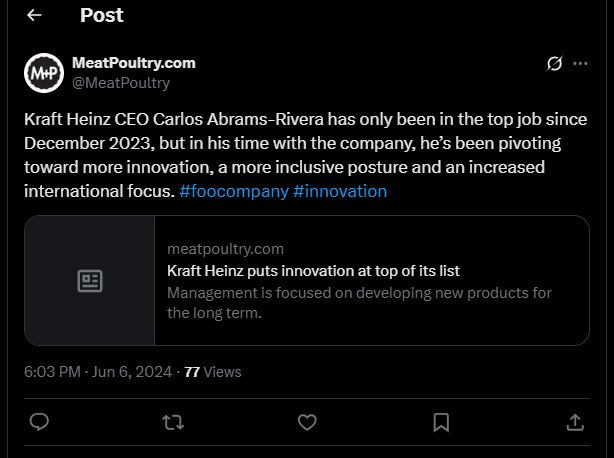Image resolution: width=614 pixels, height=458 pixels.
Task: Click the 6:03 PM Jun 6, 2024 timestamp
Action: click(x=98, y=372)
